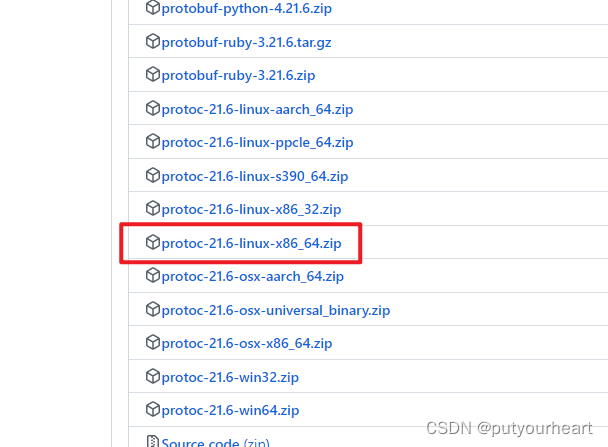Viewport: 608px width, 447px height.
Task: Click package icon beside protoc-21.6-osx-aarch_64.zip
Action: 153,275
